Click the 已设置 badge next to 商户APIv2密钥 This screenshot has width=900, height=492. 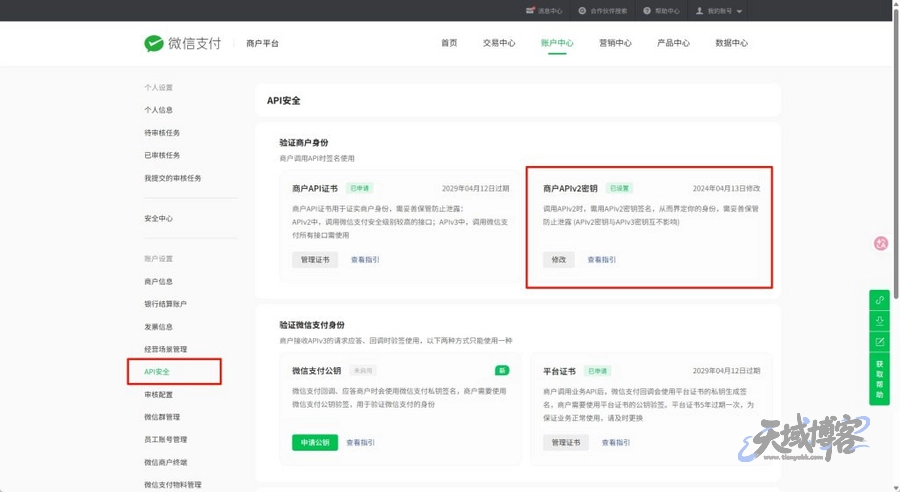[619, 188]
